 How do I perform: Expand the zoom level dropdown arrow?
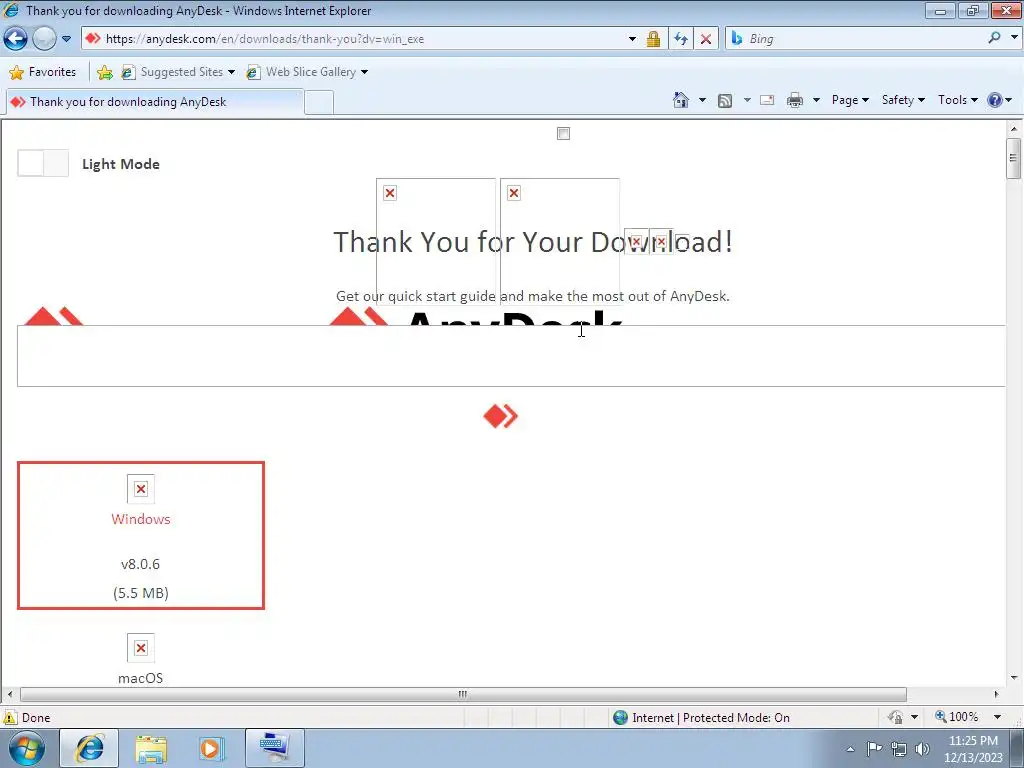pos(997,717)
